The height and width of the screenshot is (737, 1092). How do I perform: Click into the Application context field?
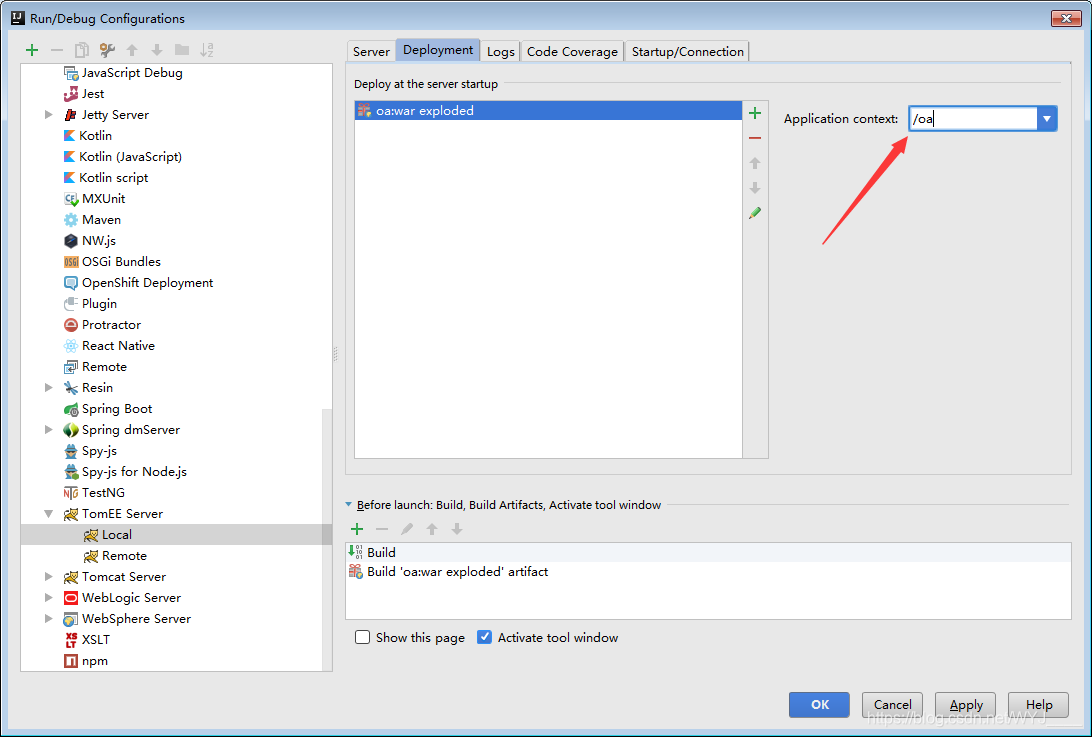(x=973, y=119)
